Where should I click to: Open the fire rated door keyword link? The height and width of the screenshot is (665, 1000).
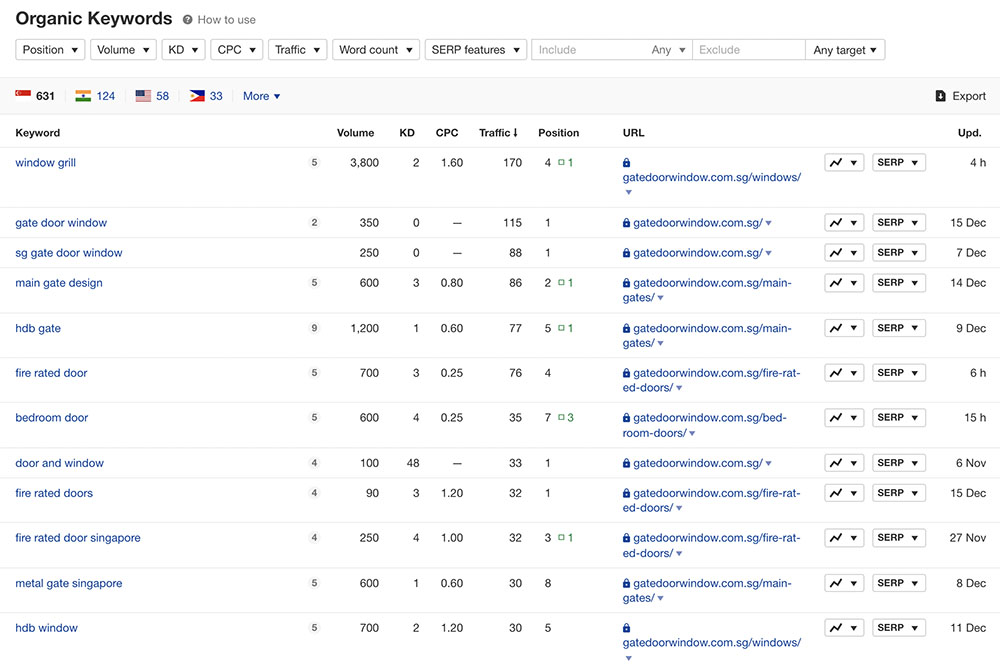pos(51,373)
